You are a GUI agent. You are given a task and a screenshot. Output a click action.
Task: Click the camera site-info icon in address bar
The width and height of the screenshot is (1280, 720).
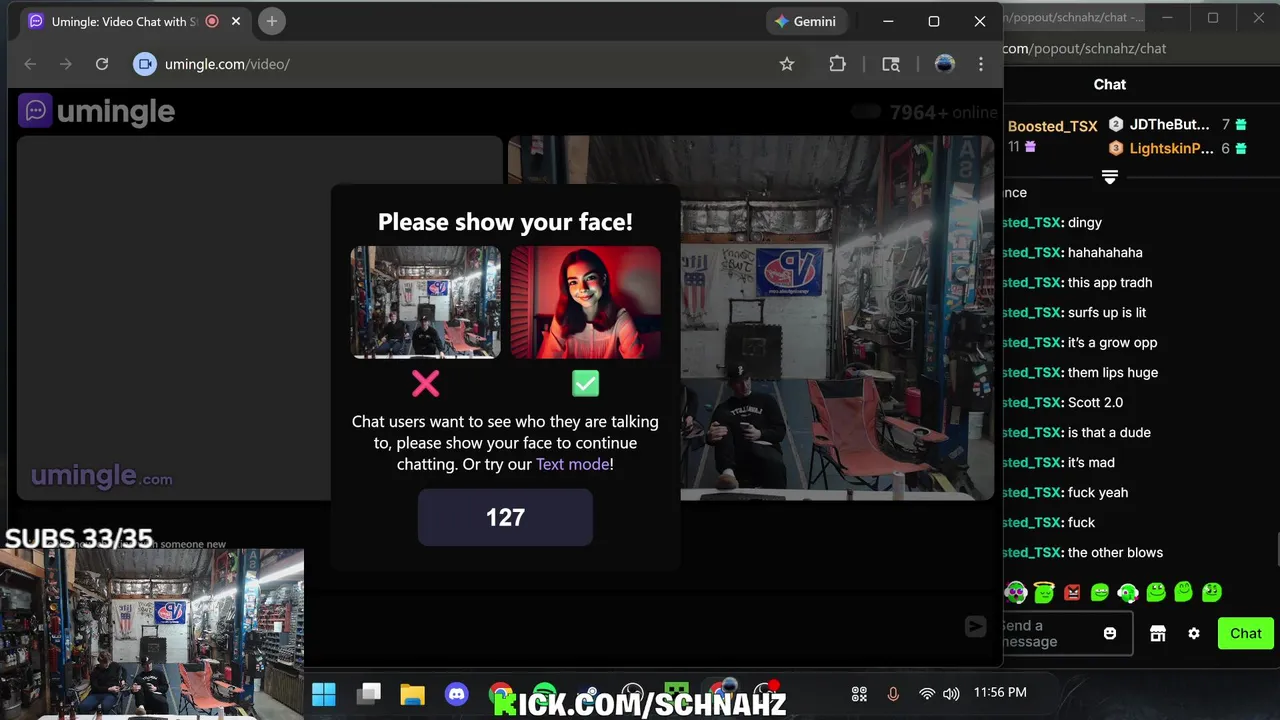145,64
